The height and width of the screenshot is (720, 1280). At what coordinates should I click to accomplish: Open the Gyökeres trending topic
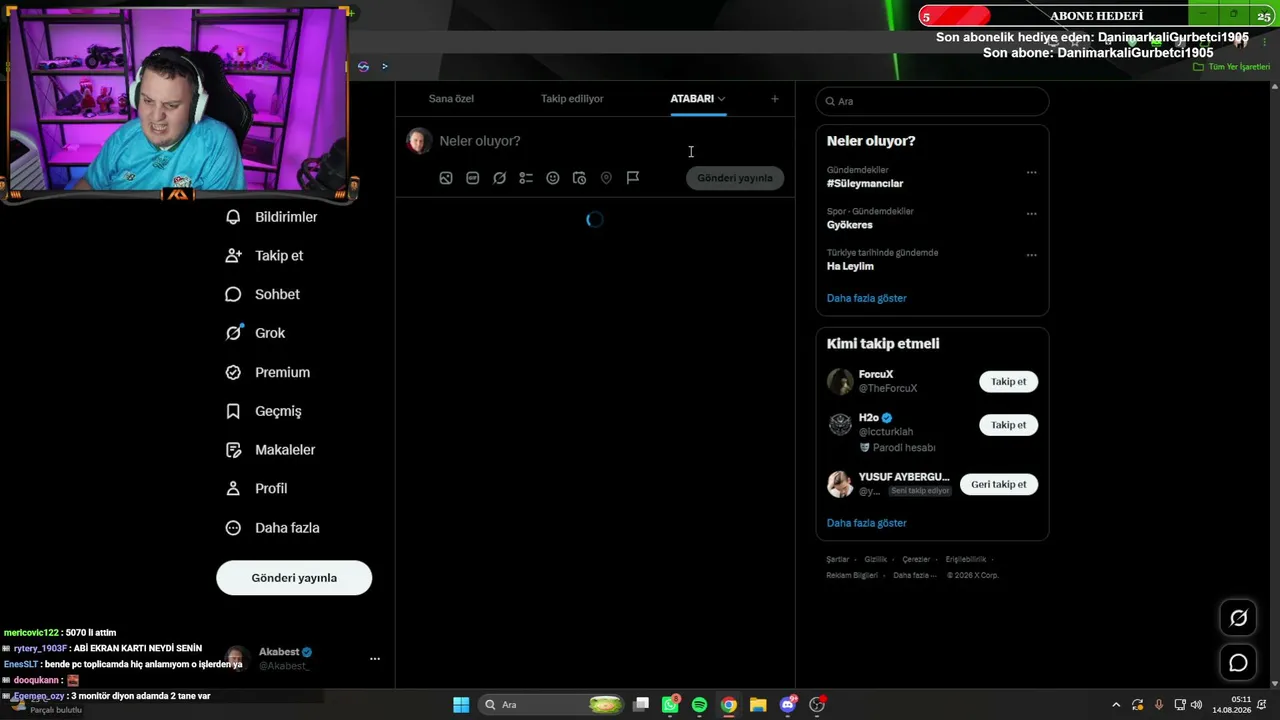coord(850,226)
